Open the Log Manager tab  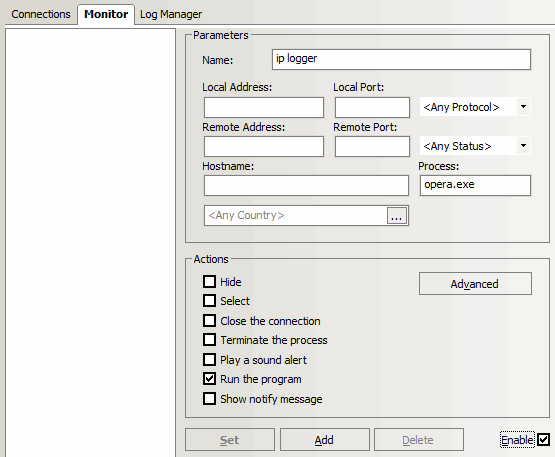171,14
